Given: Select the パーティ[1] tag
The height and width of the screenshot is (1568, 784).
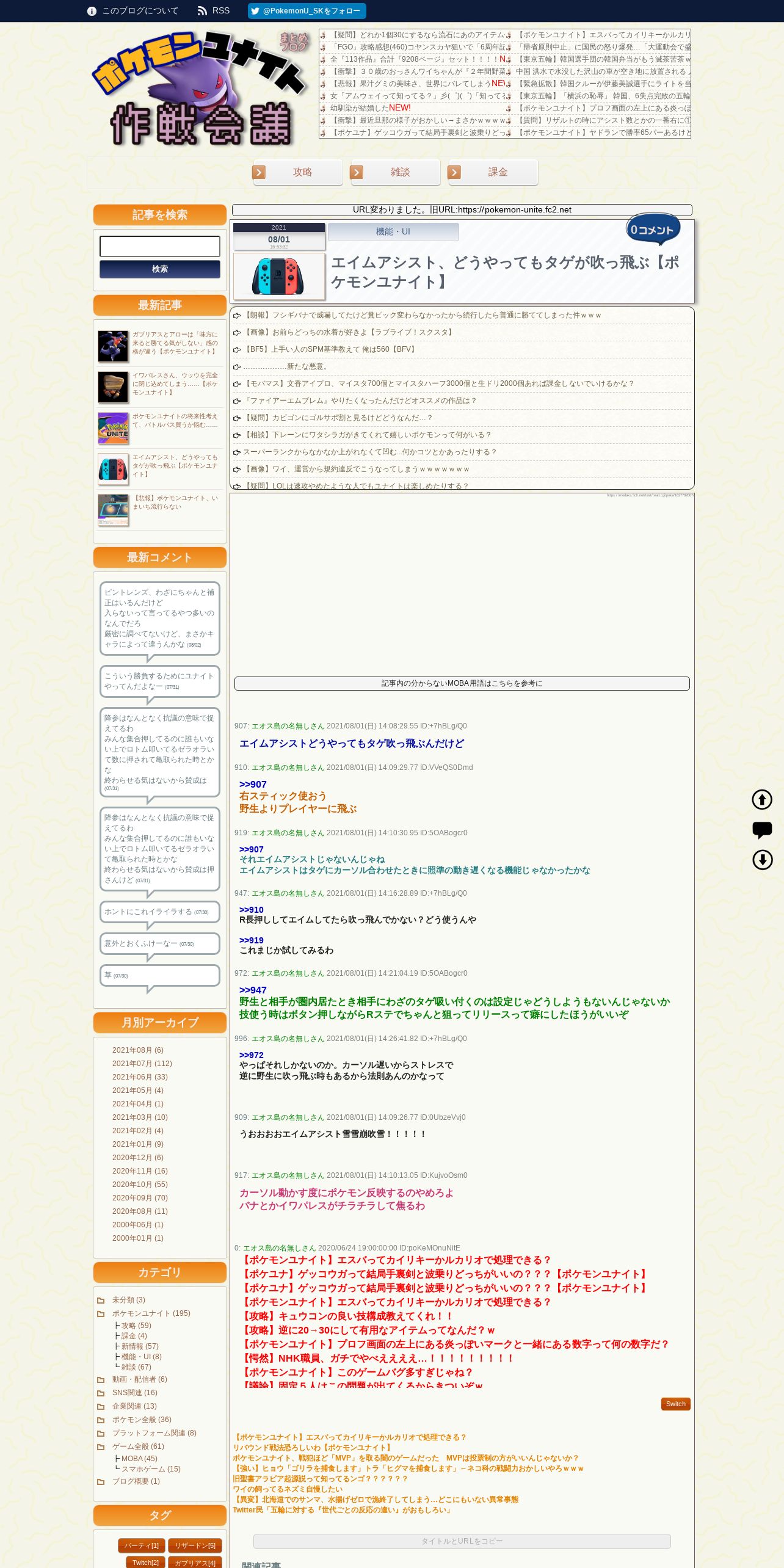Looking at the screenshot, I should pos(142,1545).
